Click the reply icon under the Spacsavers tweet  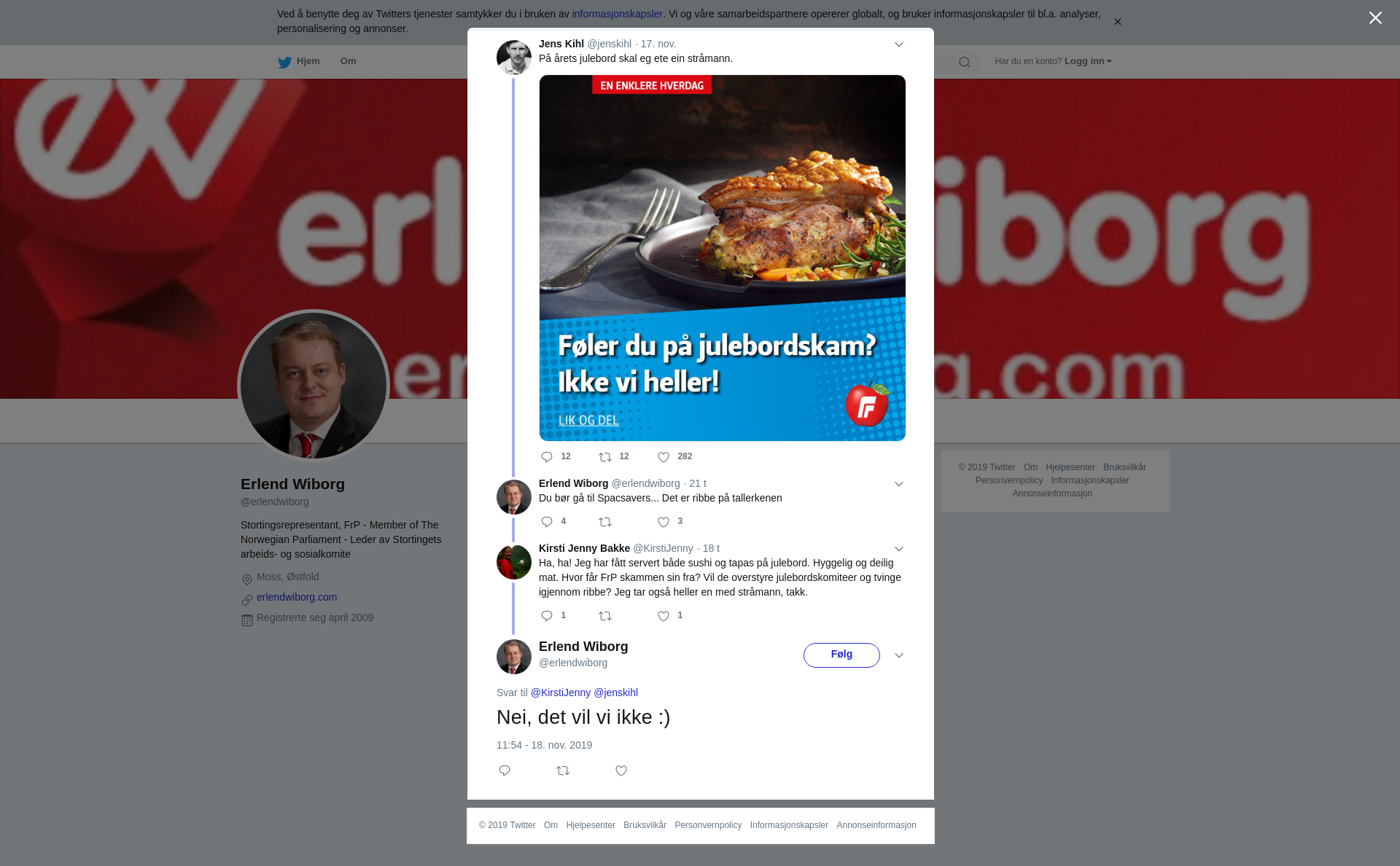[547, 522]
